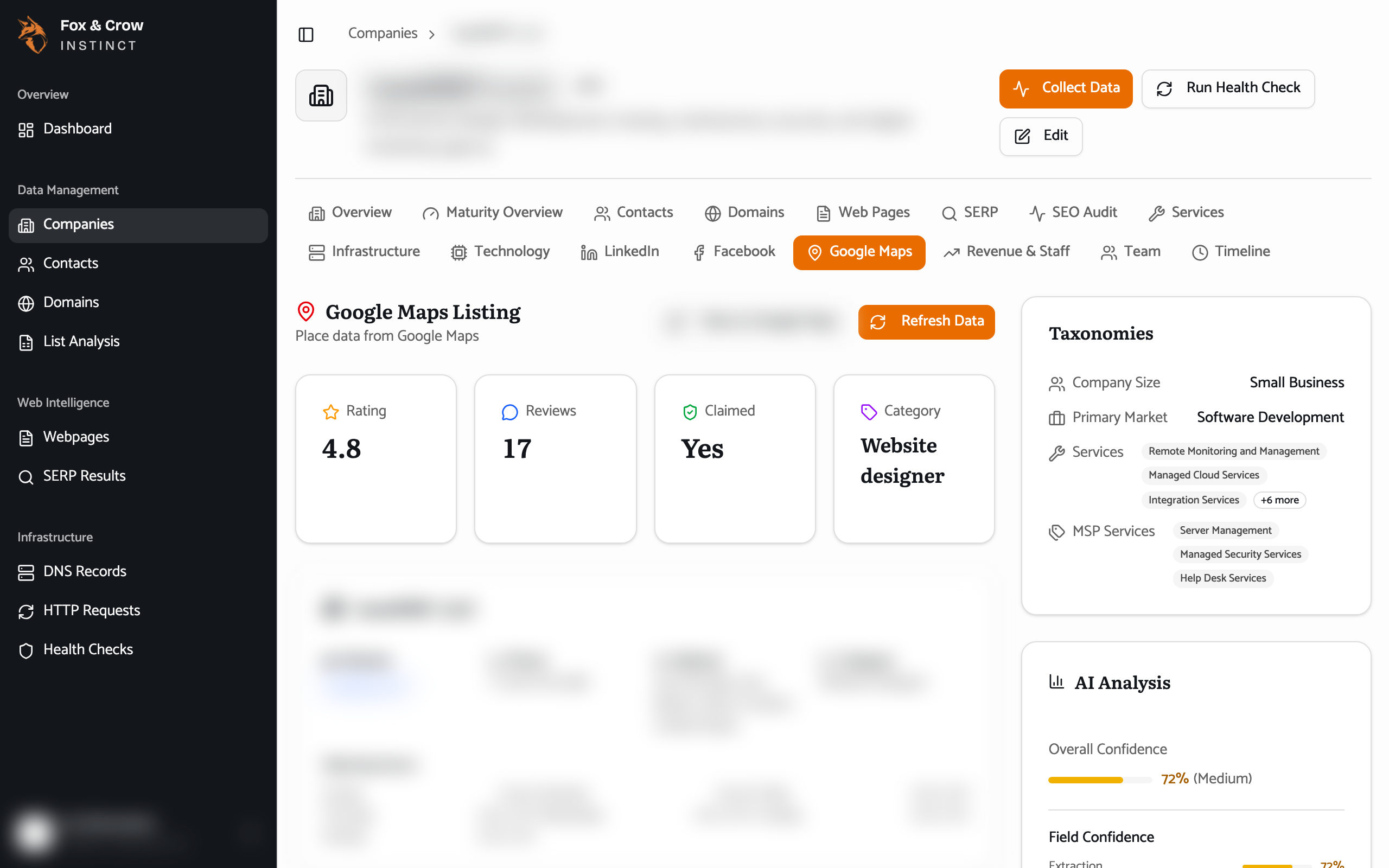Click the Website designer category value
The width and height of the screenshot is (1389, 868).
(902, 461)
